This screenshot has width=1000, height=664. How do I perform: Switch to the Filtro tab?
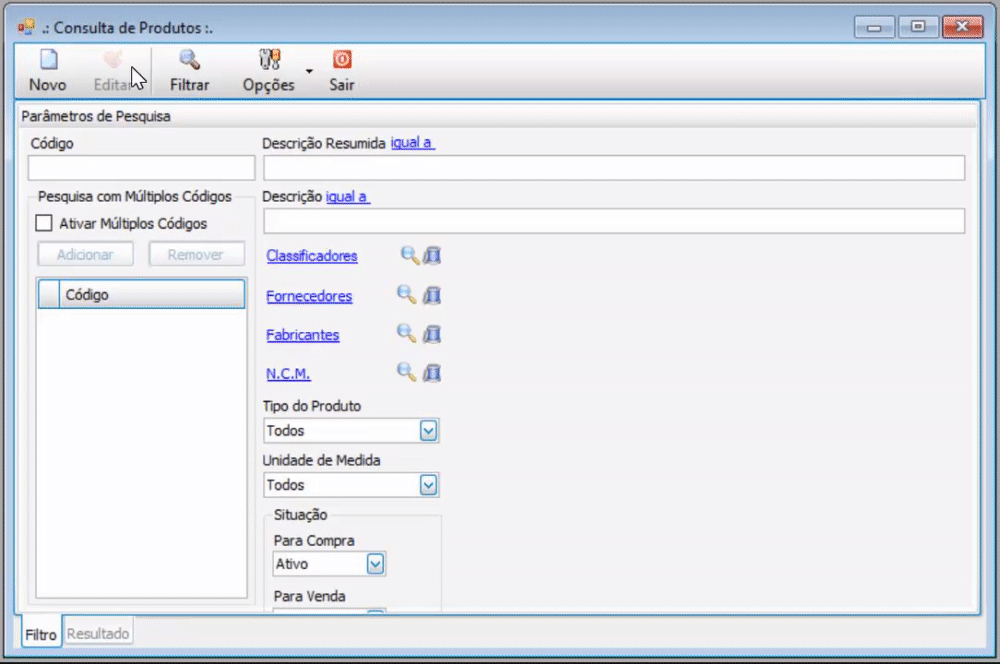[x=41, y=634]
